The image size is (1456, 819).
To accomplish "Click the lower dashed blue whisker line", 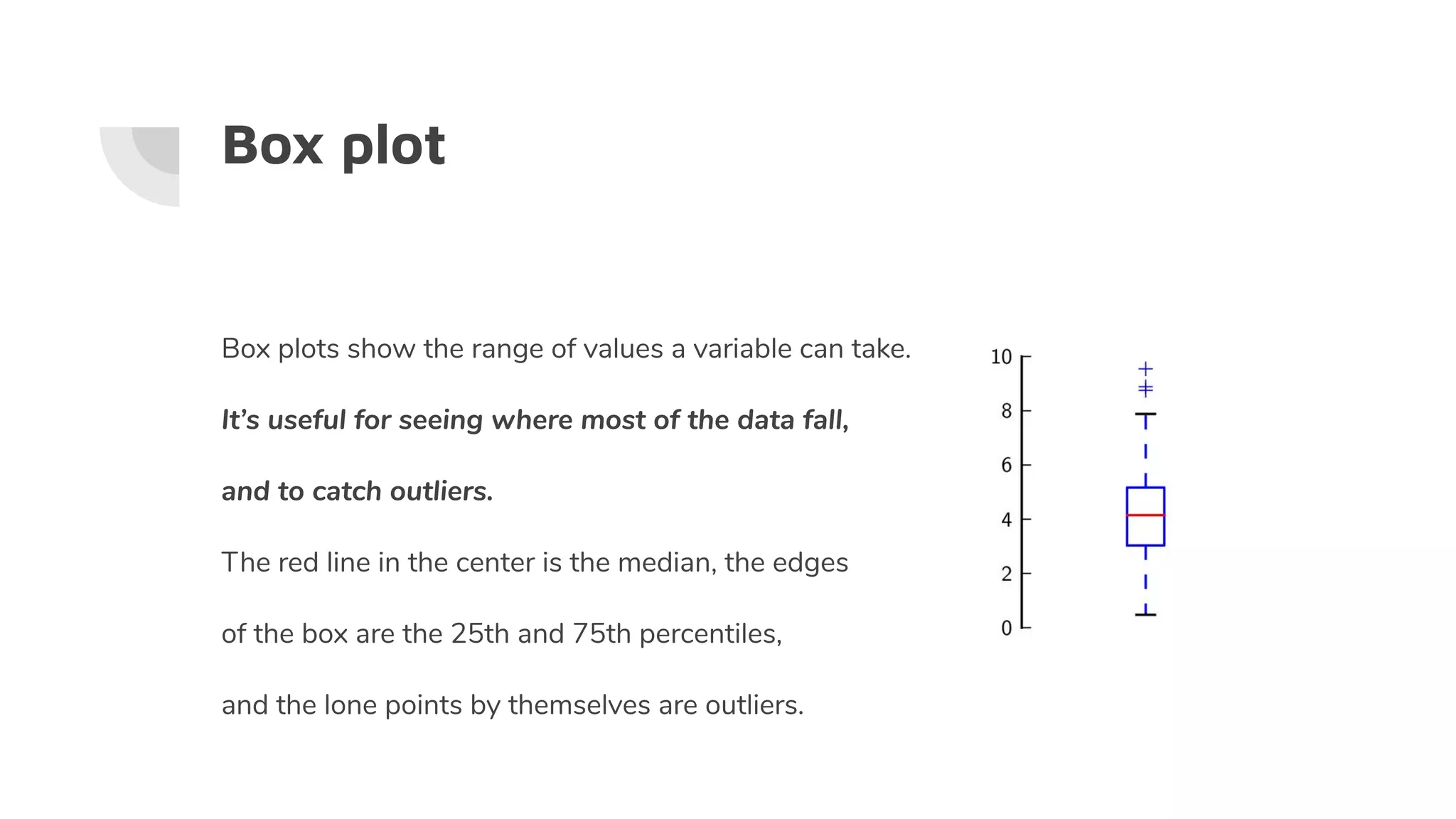I will 1145,579.
